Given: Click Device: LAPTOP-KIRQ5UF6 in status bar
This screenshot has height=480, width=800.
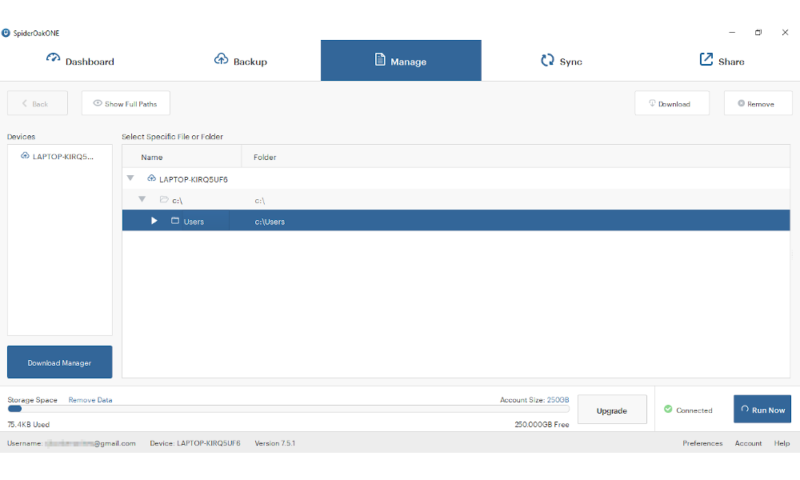Looking at the screenshot, I should click(x=195, y=443).
